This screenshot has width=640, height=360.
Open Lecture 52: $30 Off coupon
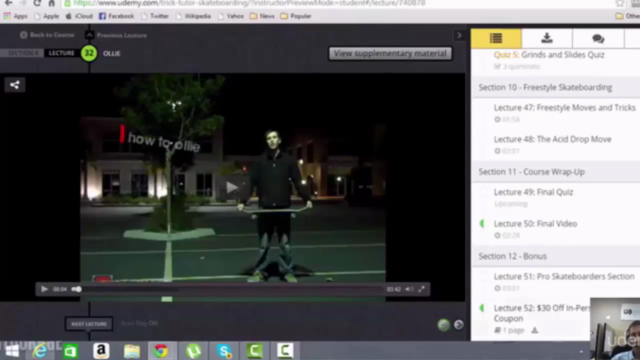tap(542, 313)
